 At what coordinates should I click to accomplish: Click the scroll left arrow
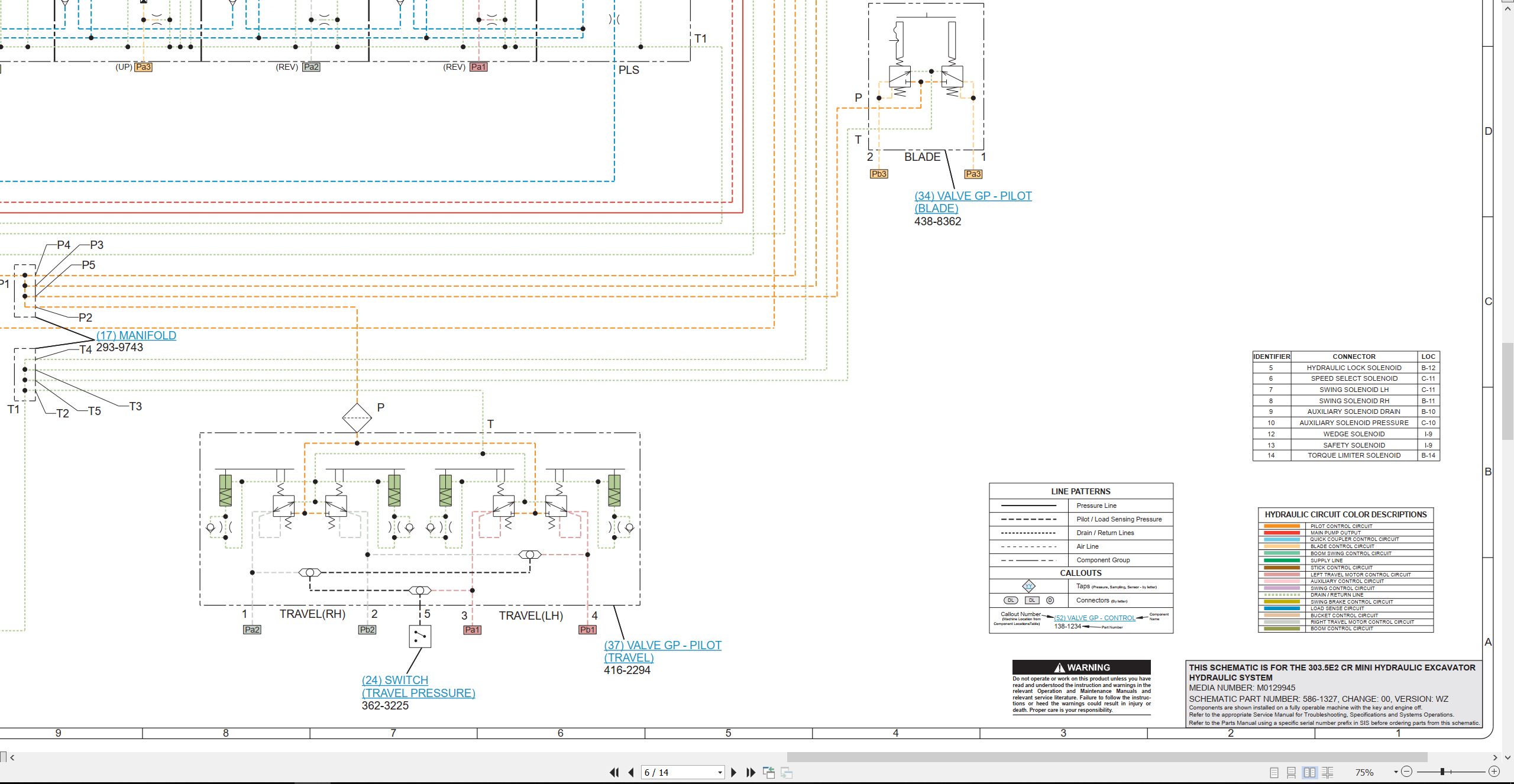tap(12, 757)
